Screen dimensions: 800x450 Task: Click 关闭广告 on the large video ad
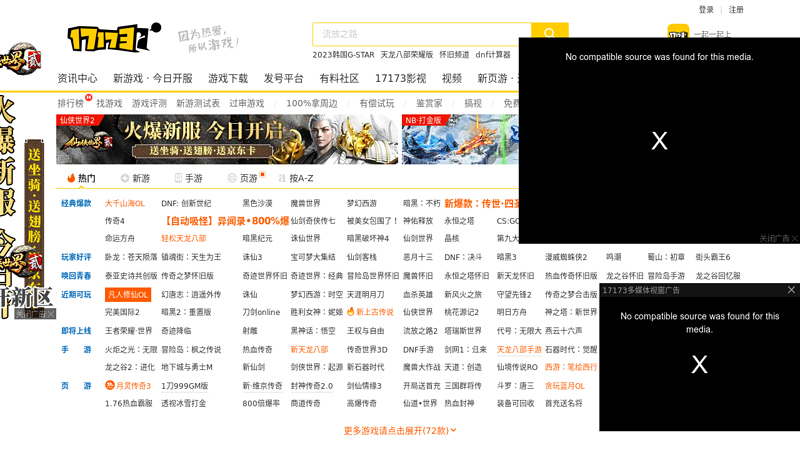pyautogui.click(x=778, y=238)
